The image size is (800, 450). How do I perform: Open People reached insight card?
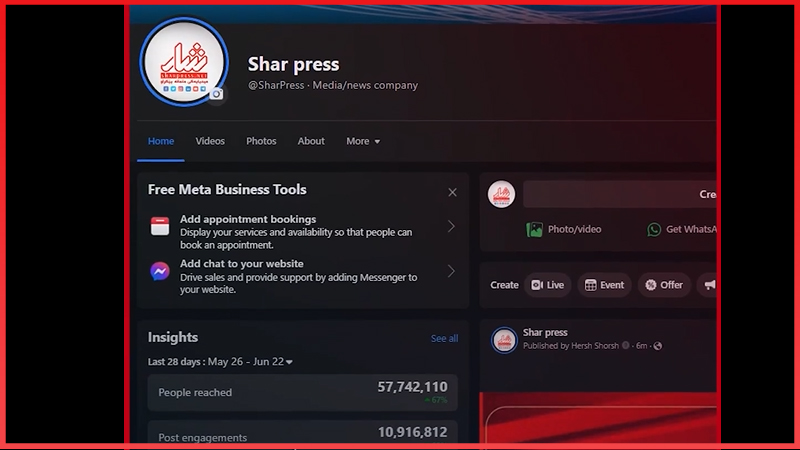point(303,392)
